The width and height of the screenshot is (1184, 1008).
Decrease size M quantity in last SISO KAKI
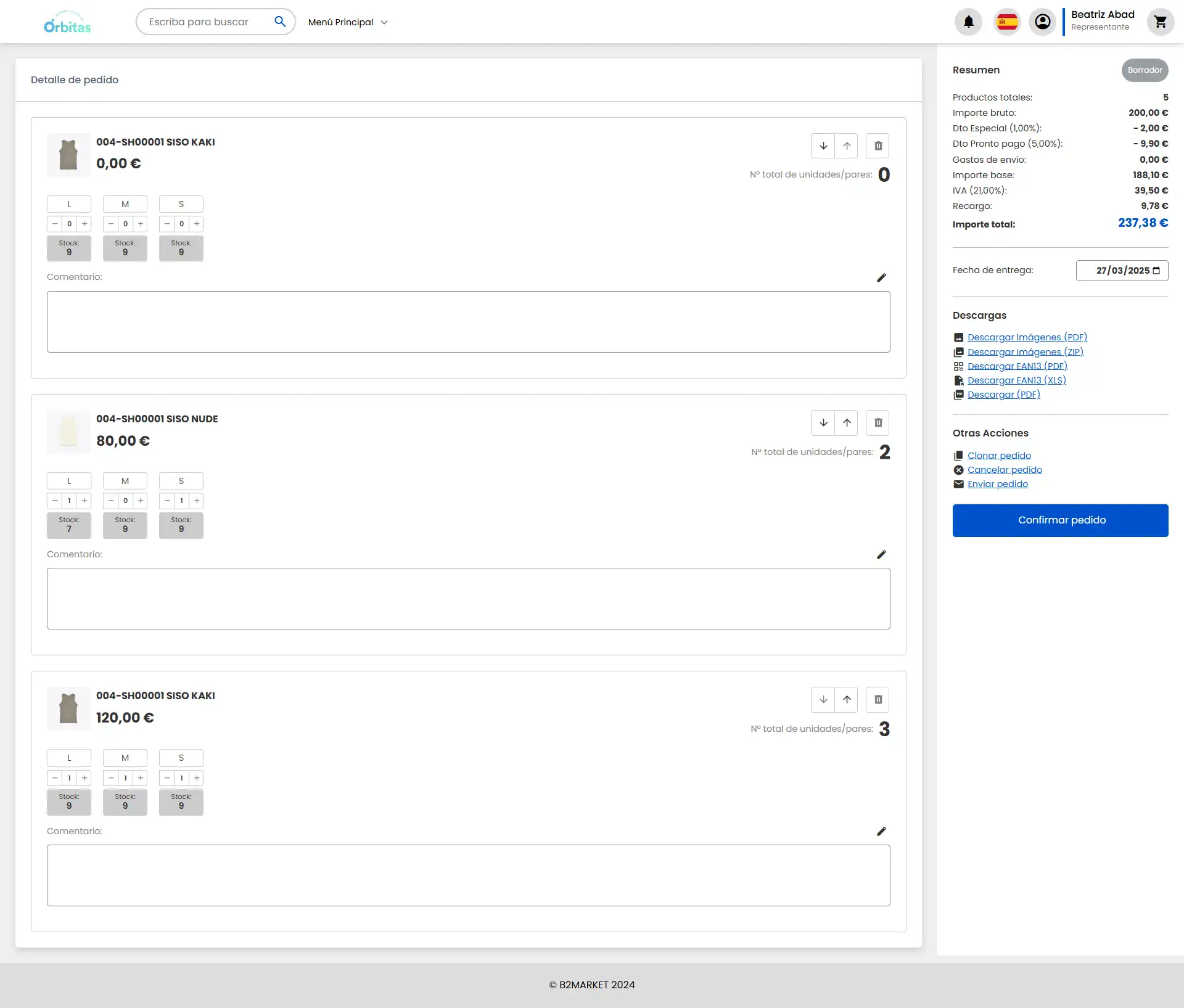(110, 778)
